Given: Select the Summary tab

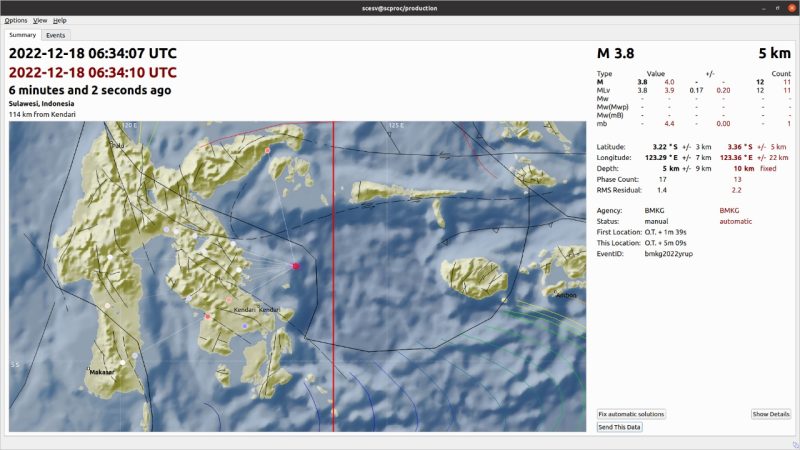Looking at the screenshot, I should click(x=23, y=35).
